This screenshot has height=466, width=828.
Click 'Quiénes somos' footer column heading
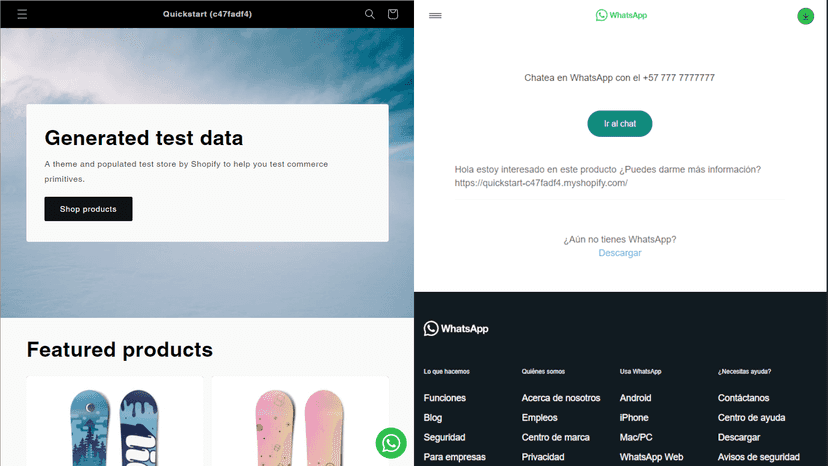coord(543,371)
